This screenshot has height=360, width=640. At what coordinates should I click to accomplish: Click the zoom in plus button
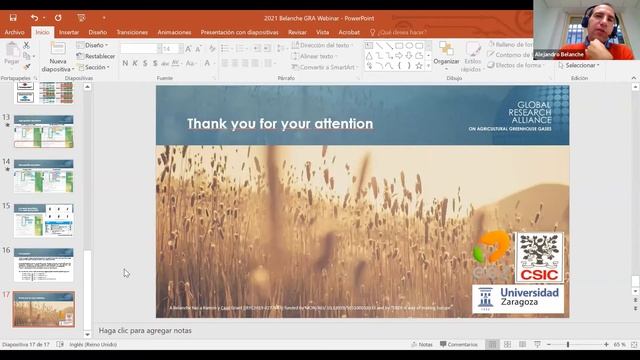[607, 344]
